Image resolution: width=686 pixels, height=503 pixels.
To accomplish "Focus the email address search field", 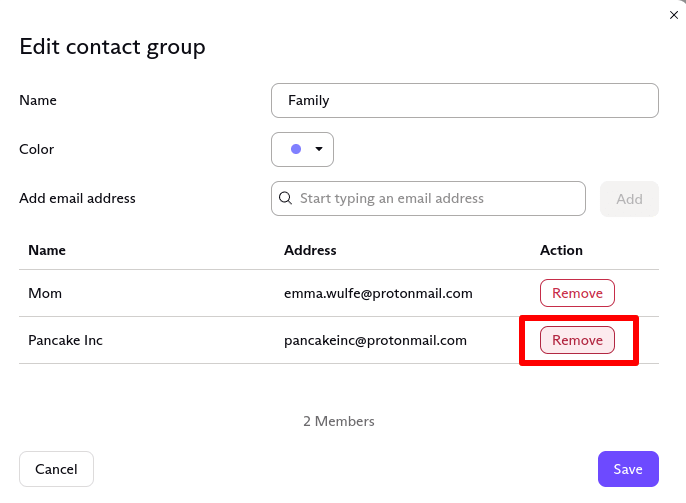I will click(428, 199).
